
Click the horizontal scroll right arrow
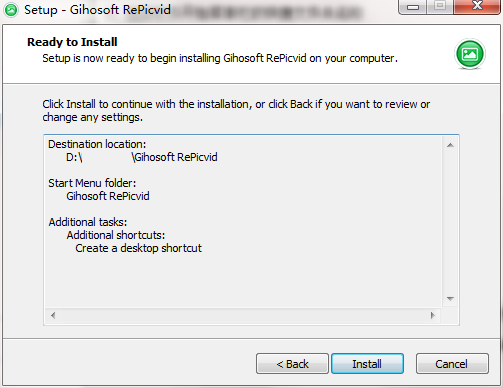pyautogui.click(x=433, y=315)
